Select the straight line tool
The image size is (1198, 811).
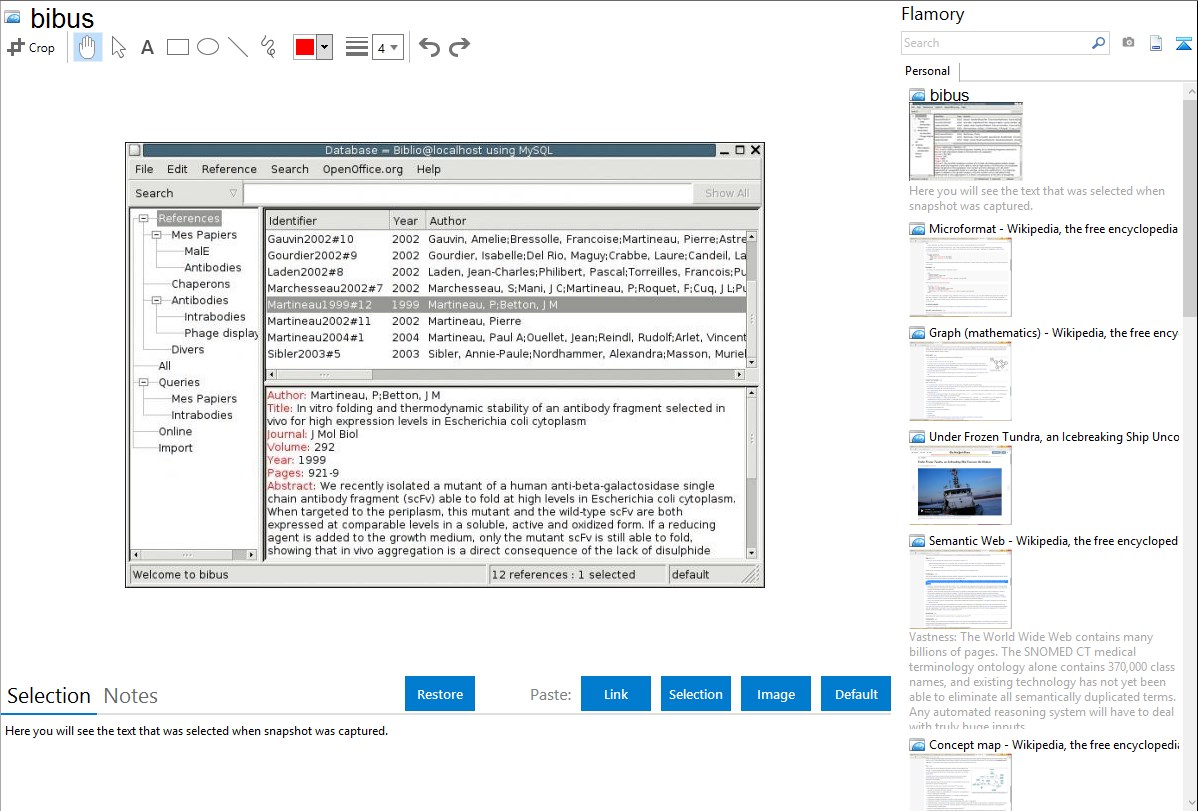[x=238, y=47]
